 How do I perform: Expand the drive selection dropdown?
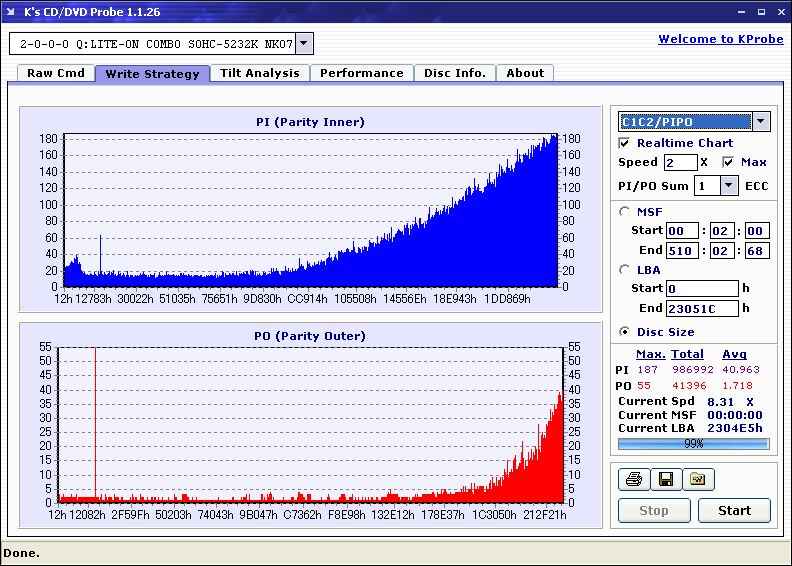304,43
